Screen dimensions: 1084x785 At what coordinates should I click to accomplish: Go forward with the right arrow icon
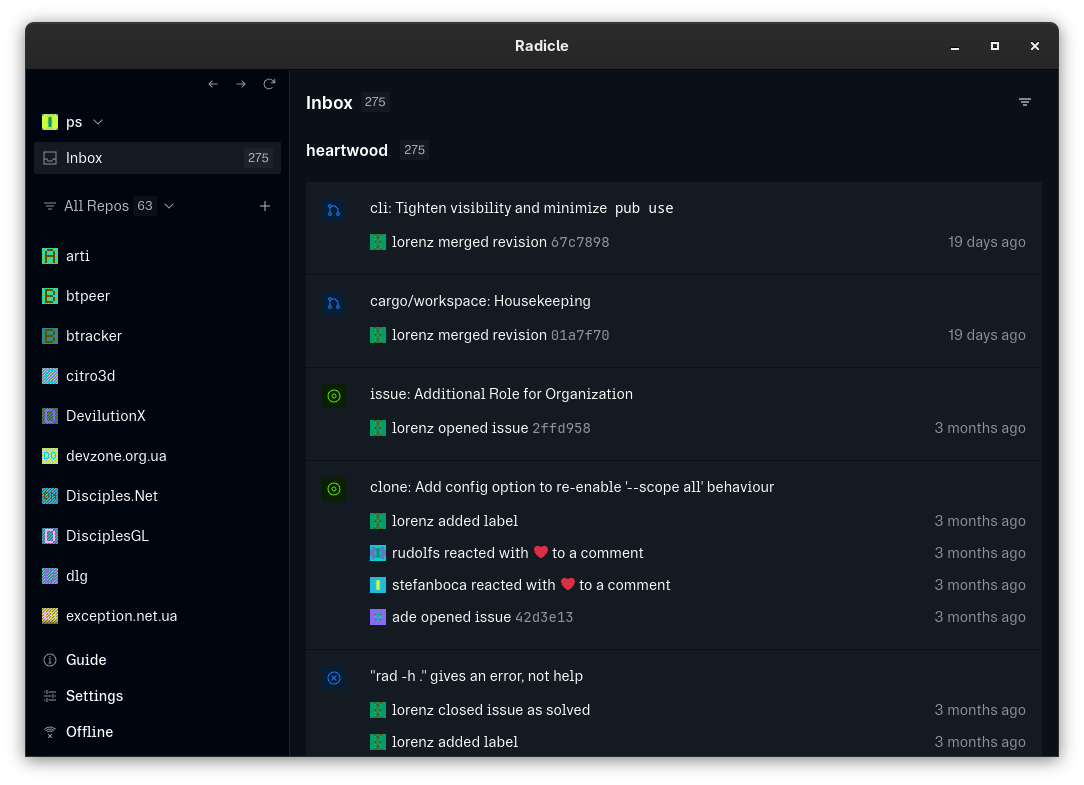click(x=241, y=84)
